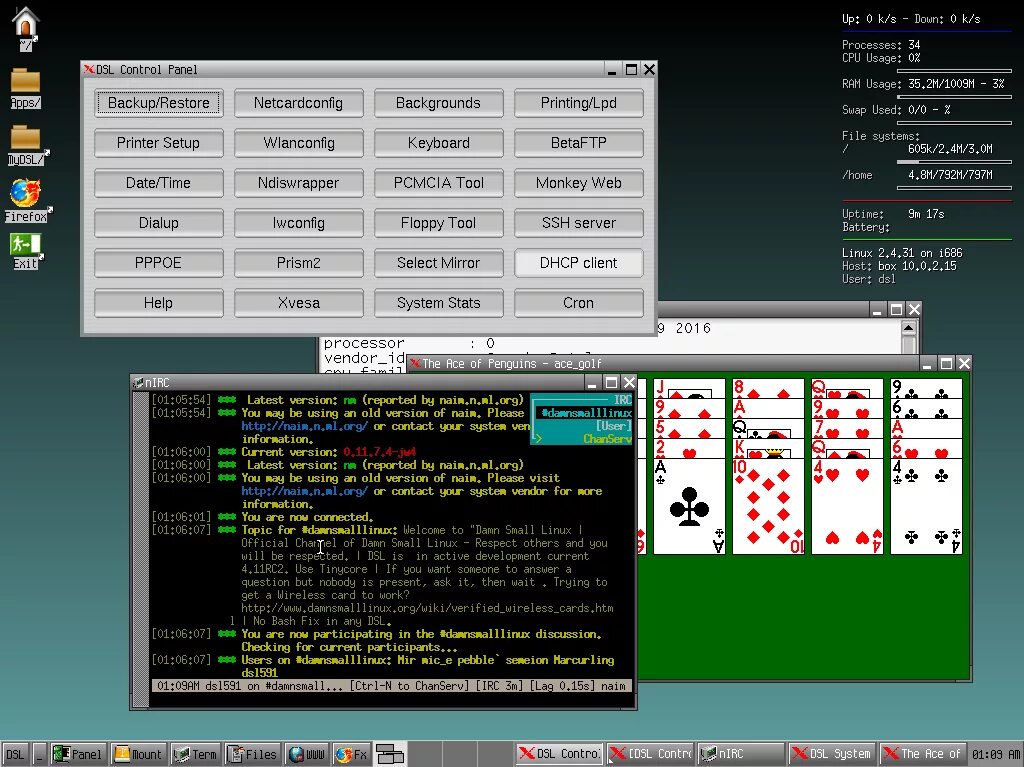This screenshot has width=1024, height=767.
Task: Open Keyboard settings
Action: pos(438,142)
